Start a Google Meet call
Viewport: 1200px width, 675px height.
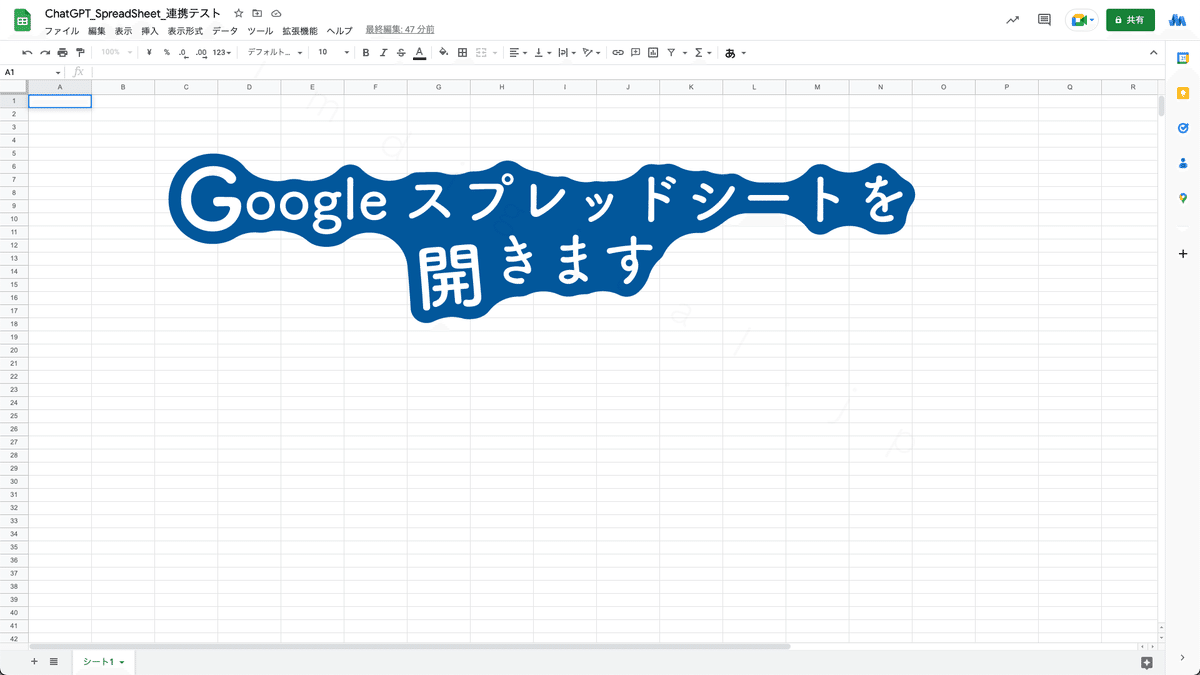click(x=1082, y=20)
